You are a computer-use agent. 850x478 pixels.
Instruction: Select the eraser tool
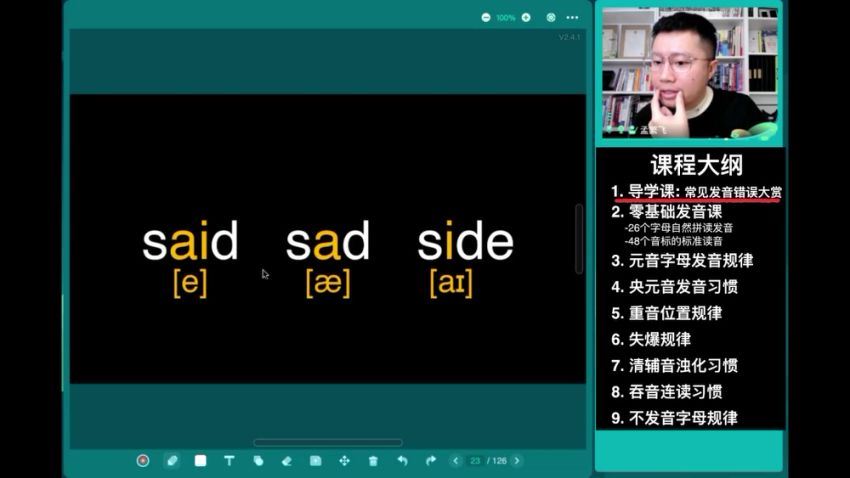(x=287, y=461)
